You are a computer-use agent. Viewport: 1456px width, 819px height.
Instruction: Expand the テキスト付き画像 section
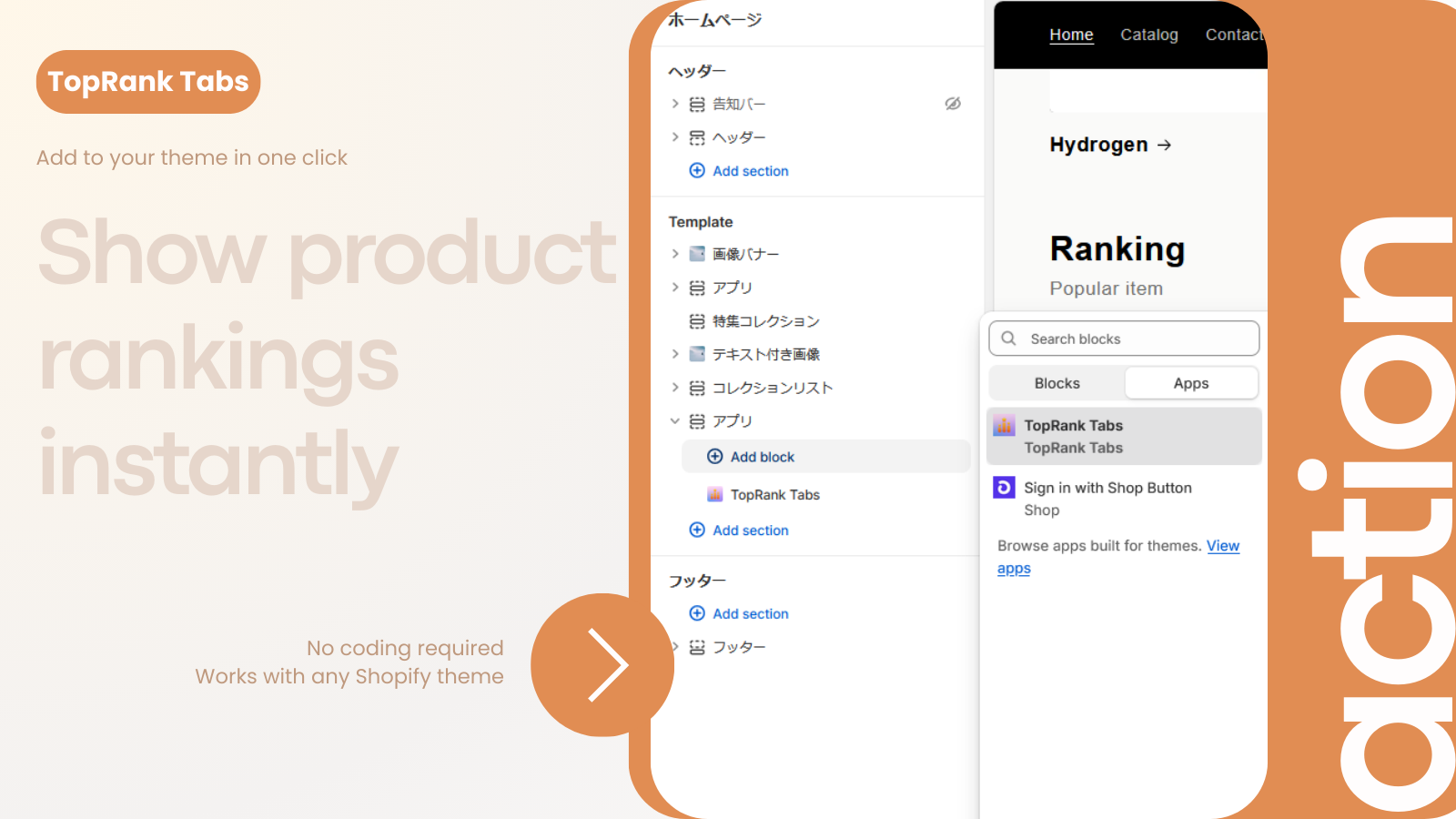pos(674,354)
